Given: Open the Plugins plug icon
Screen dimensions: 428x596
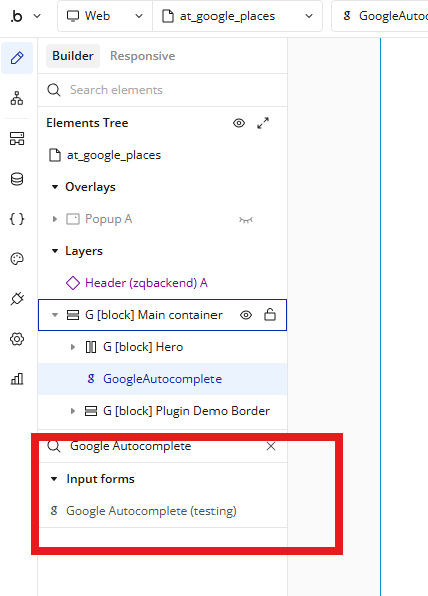Looking at the screenshot, I should tap(17, 299).
